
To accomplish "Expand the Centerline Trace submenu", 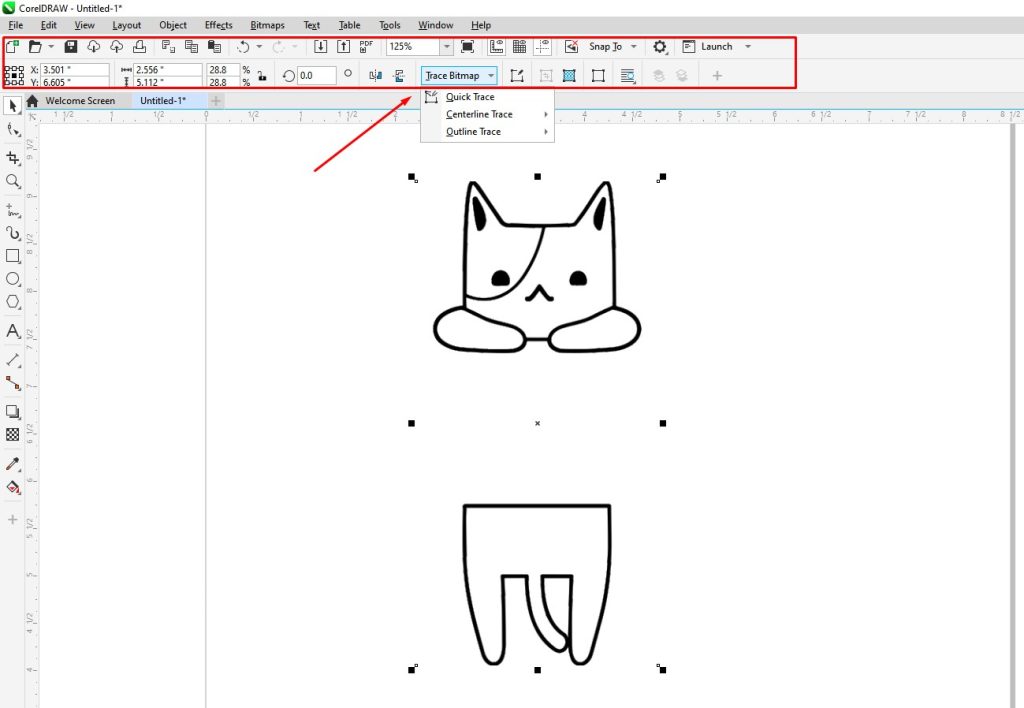I will pyautogui.click(x=487, y=114).
